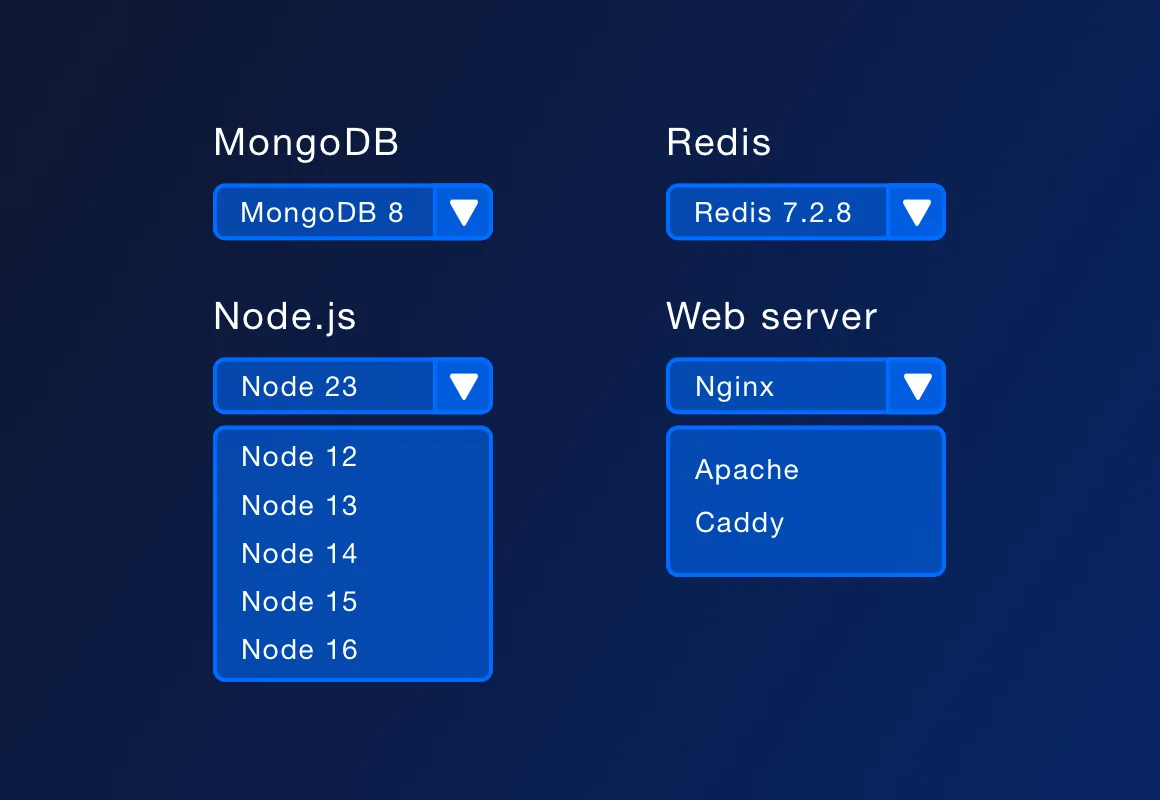
Task: Click the Redis heading label
Action: [x=718, y=142]
